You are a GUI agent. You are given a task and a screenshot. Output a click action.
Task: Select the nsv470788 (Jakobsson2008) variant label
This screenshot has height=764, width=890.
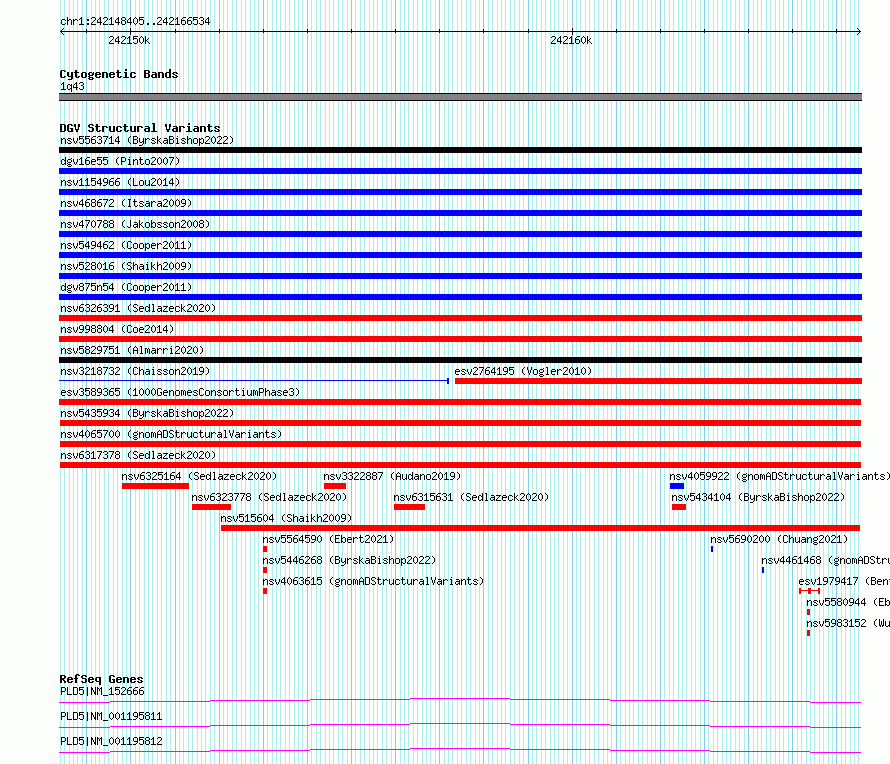pos(135,224)
